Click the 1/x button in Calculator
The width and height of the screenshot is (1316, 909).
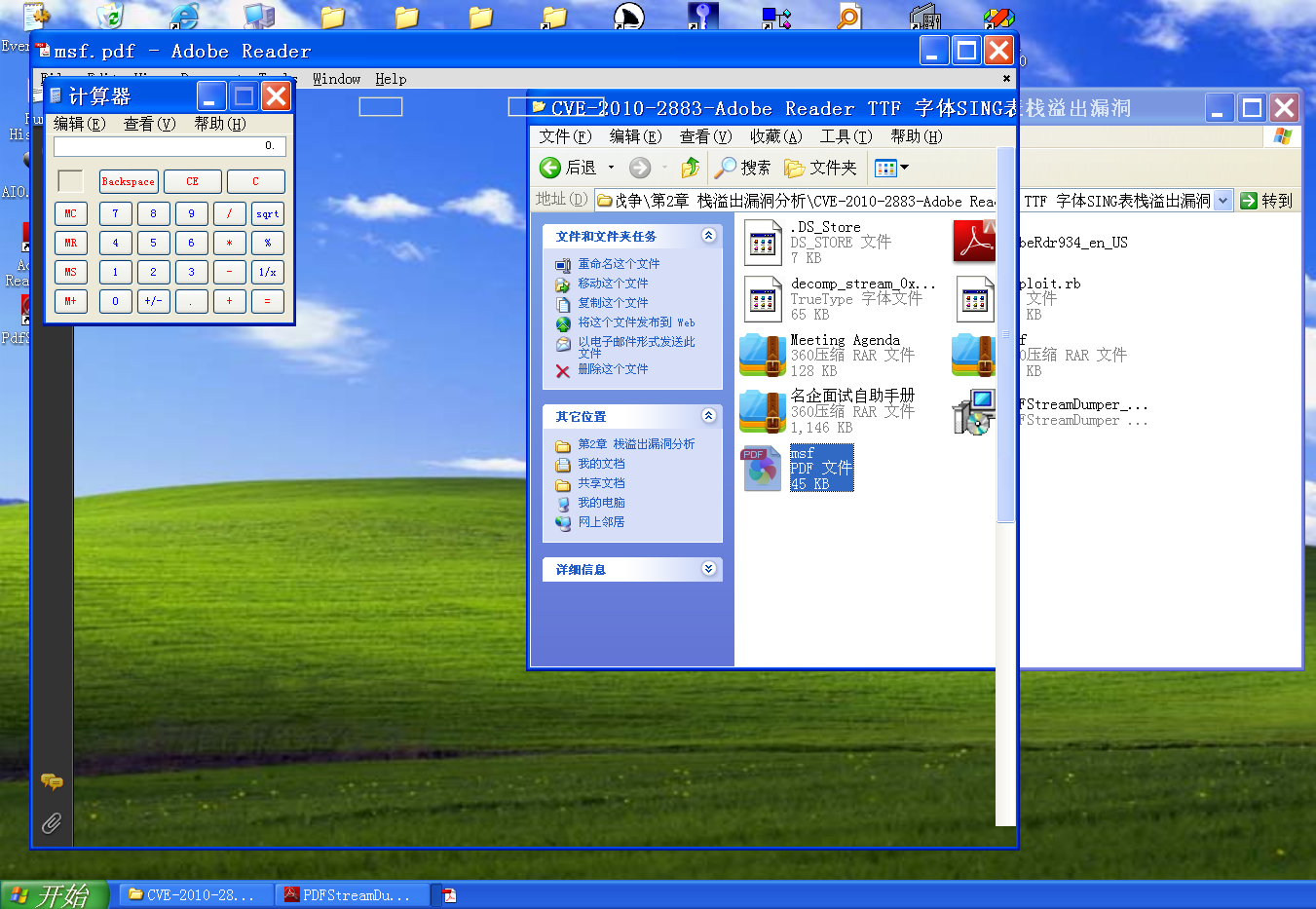tap(267, 272)
